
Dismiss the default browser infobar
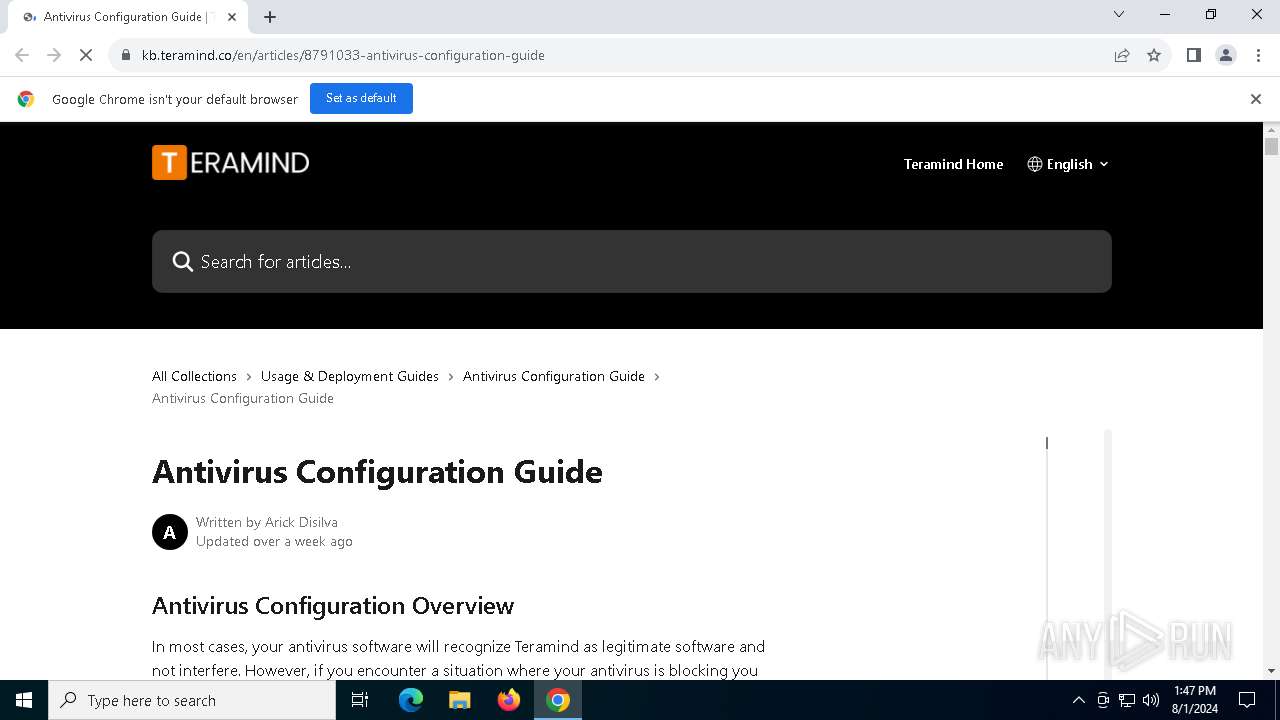coord(1256,99)
